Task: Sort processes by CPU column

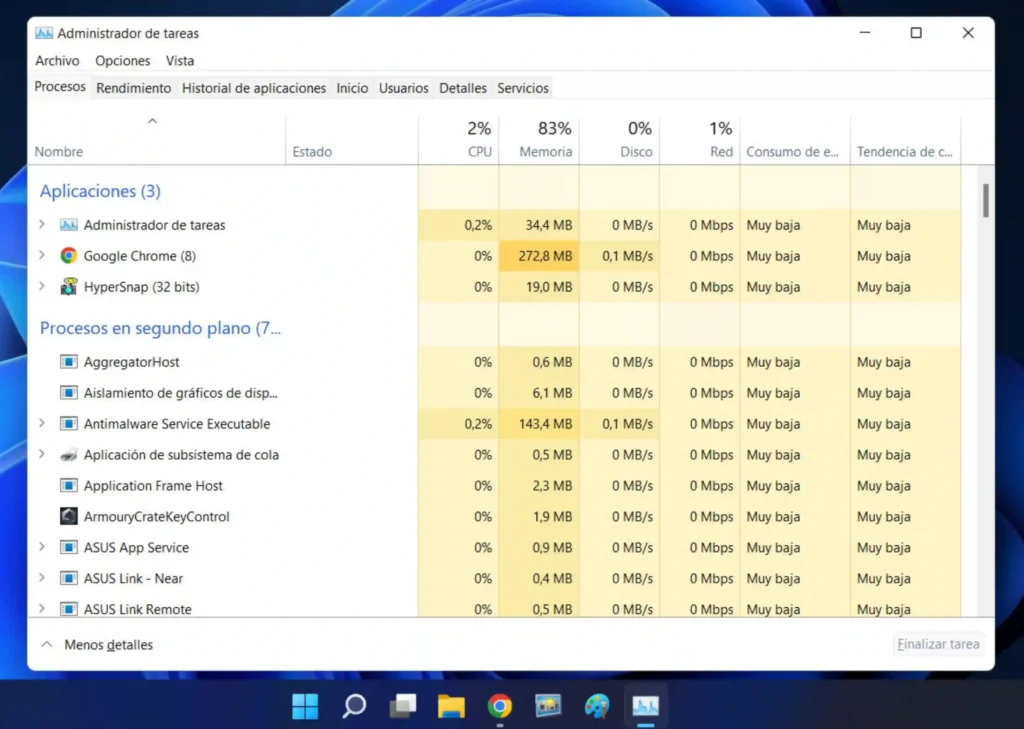Action: [458, 140]
